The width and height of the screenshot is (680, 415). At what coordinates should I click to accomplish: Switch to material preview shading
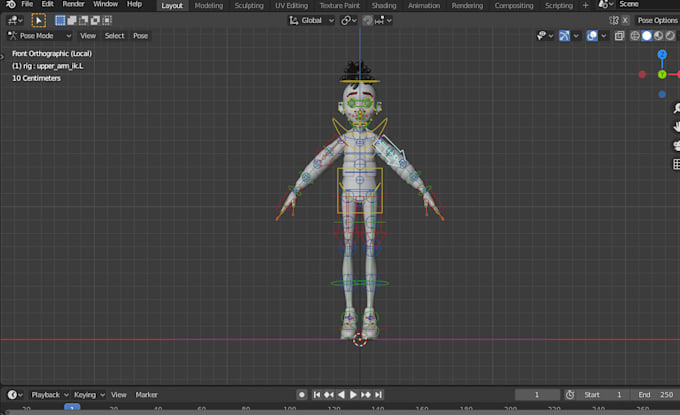point(658,36)
